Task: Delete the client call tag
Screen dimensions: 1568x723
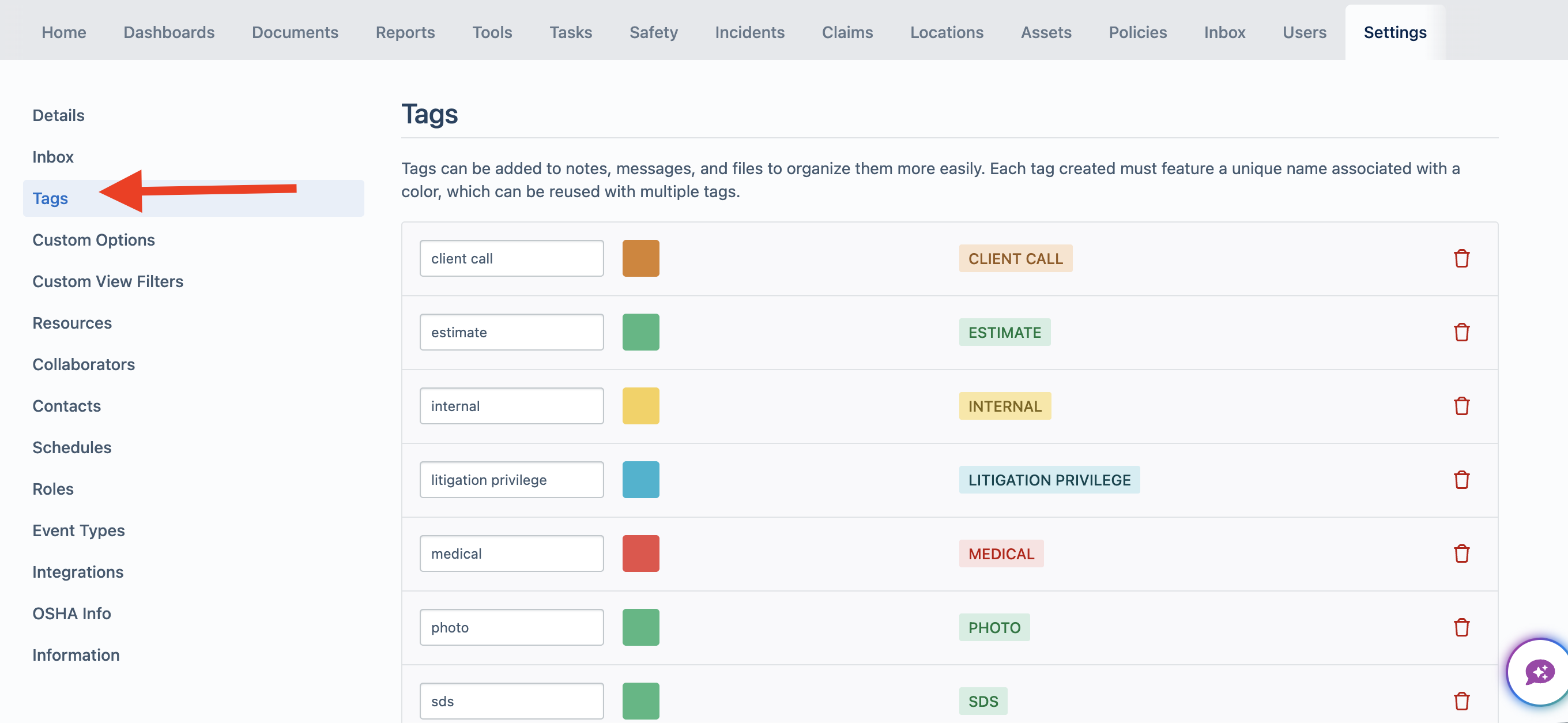Action: [x=1461, y=259]
